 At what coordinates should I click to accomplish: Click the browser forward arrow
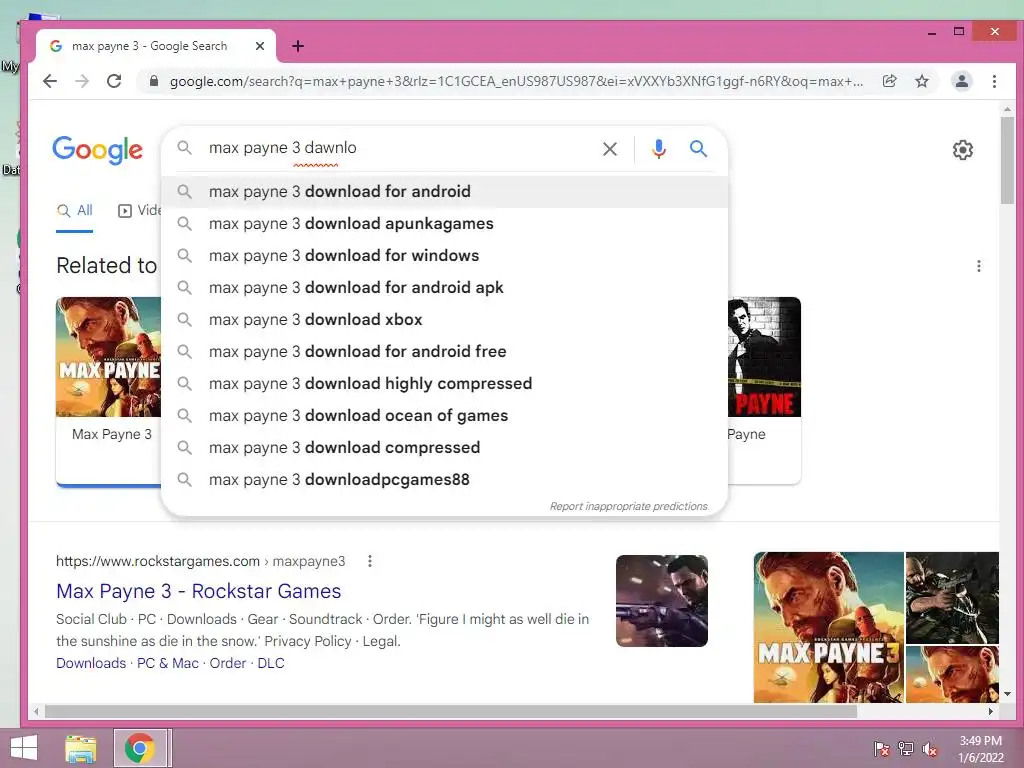[x=82, y=81]
